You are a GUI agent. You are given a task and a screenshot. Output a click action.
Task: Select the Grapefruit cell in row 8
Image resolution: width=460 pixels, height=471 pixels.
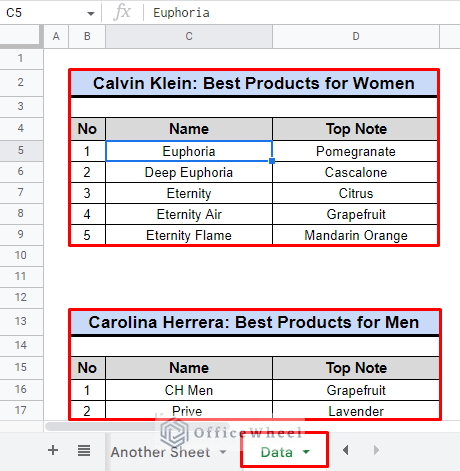point(355,214)
